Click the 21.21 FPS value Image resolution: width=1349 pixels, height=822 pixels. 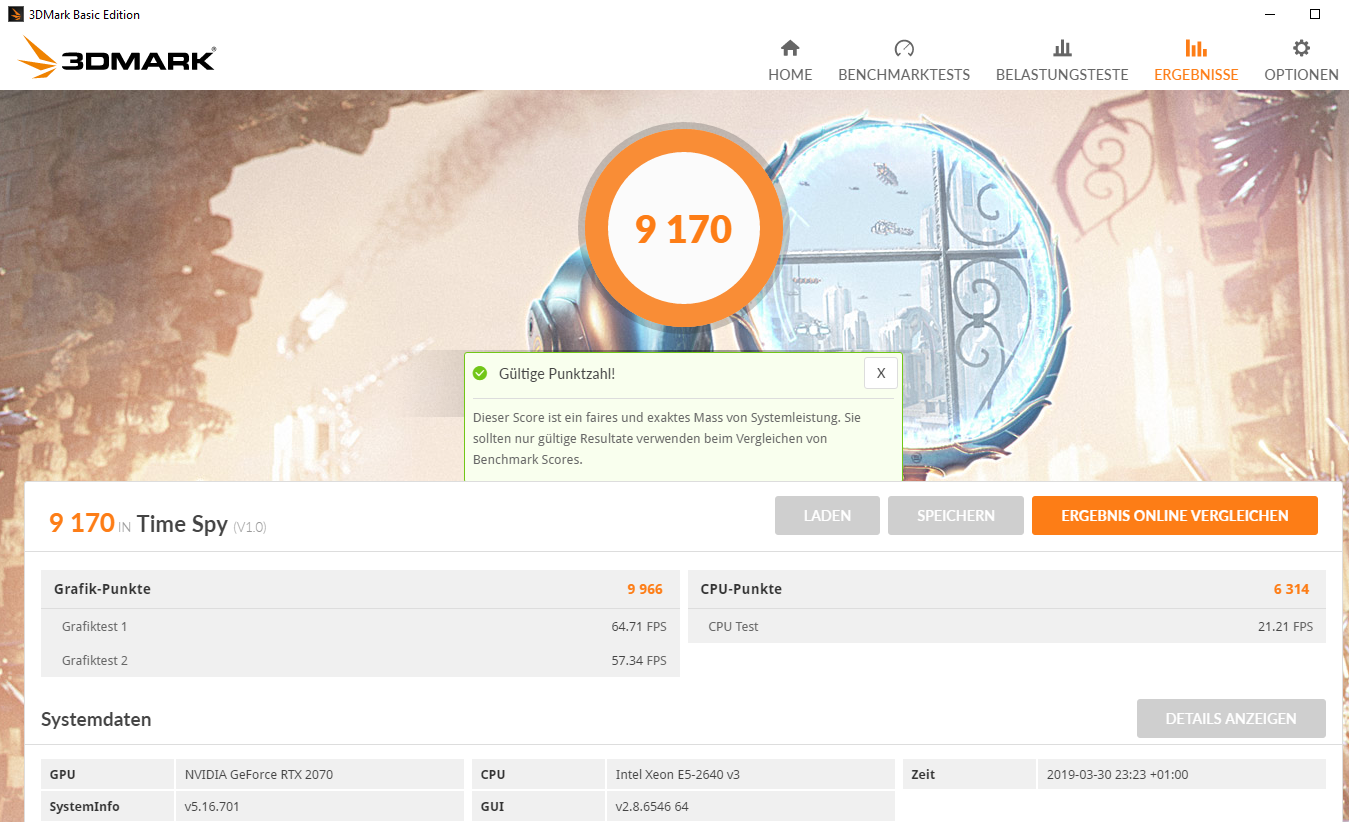pos(1286,627)
